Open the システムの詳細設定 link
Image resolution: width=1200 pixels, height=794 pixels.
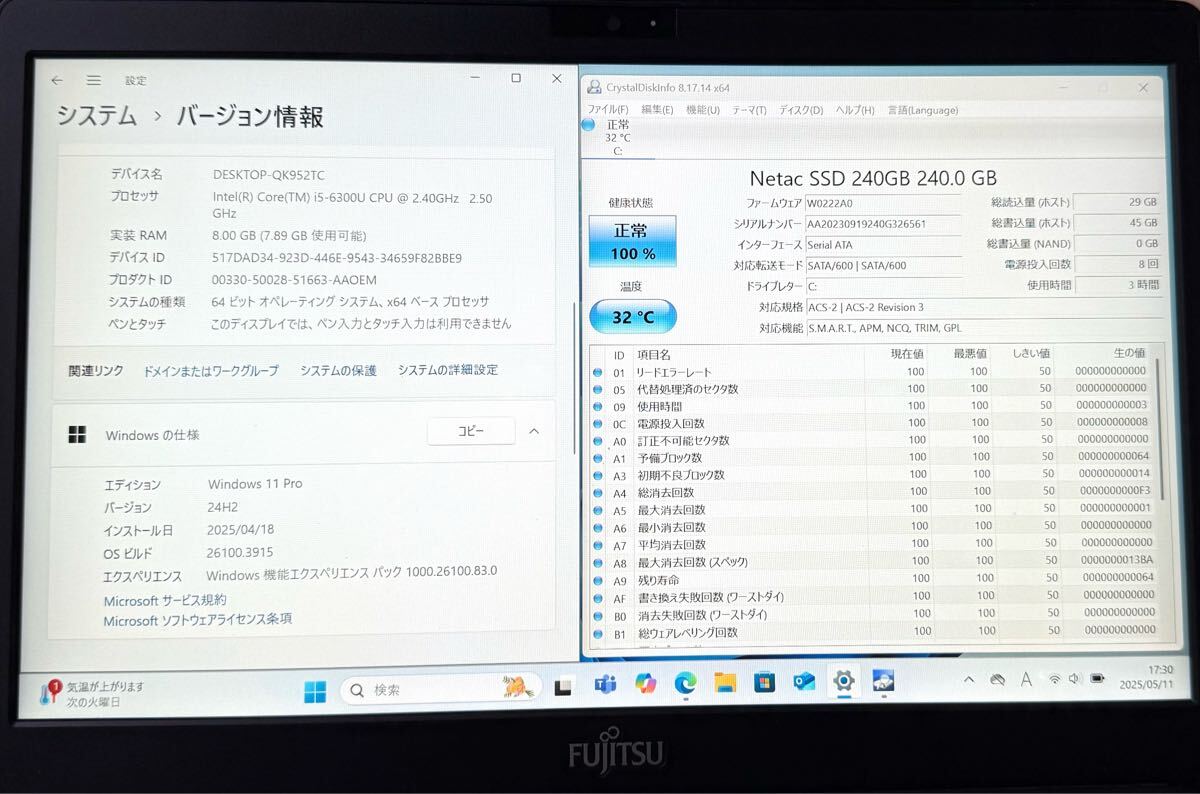448,370
